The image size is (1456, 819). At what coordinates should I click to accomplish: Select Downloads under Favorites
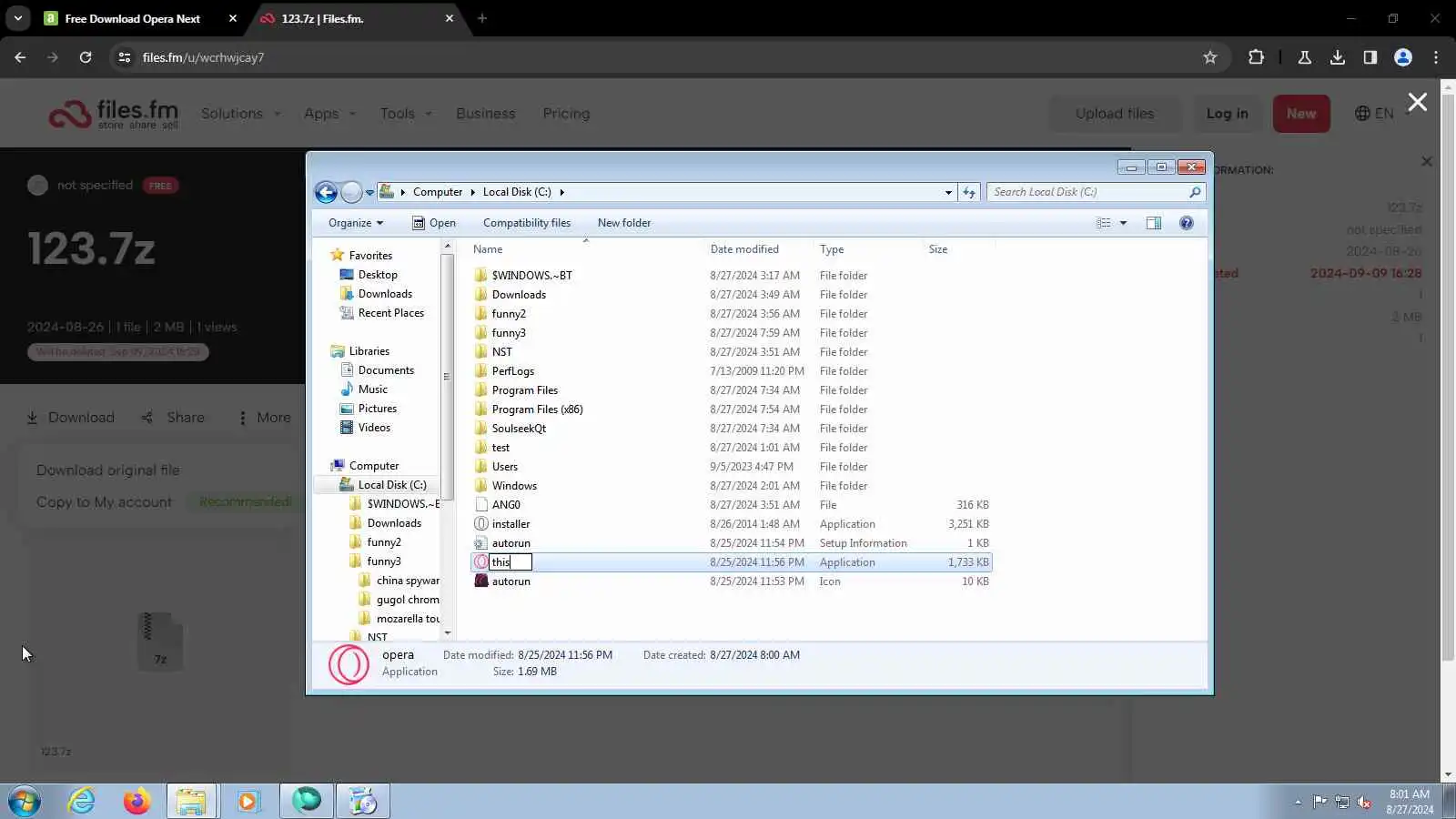tap(385, 294)
